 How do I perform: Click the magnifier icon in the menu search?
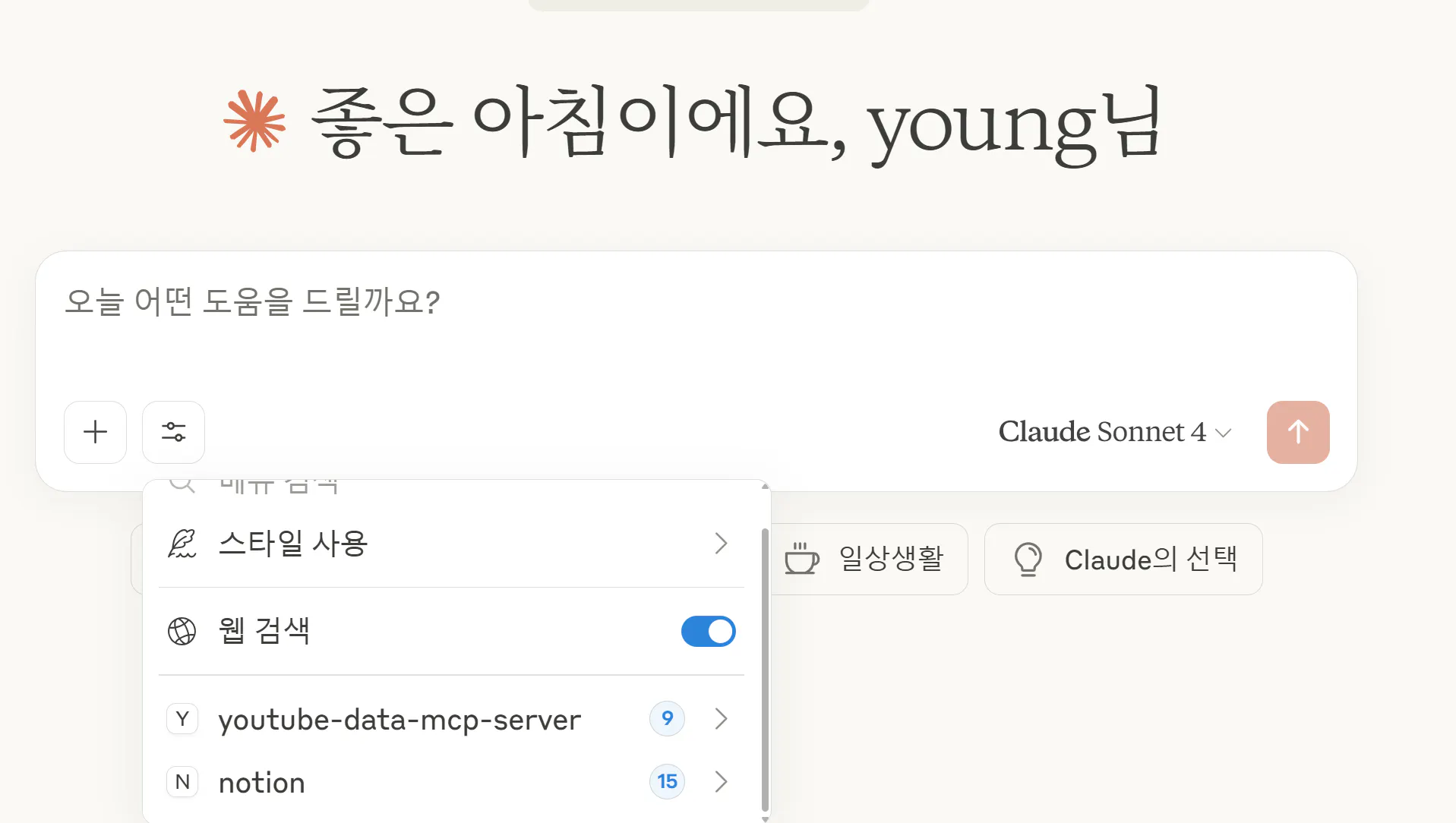182,484
